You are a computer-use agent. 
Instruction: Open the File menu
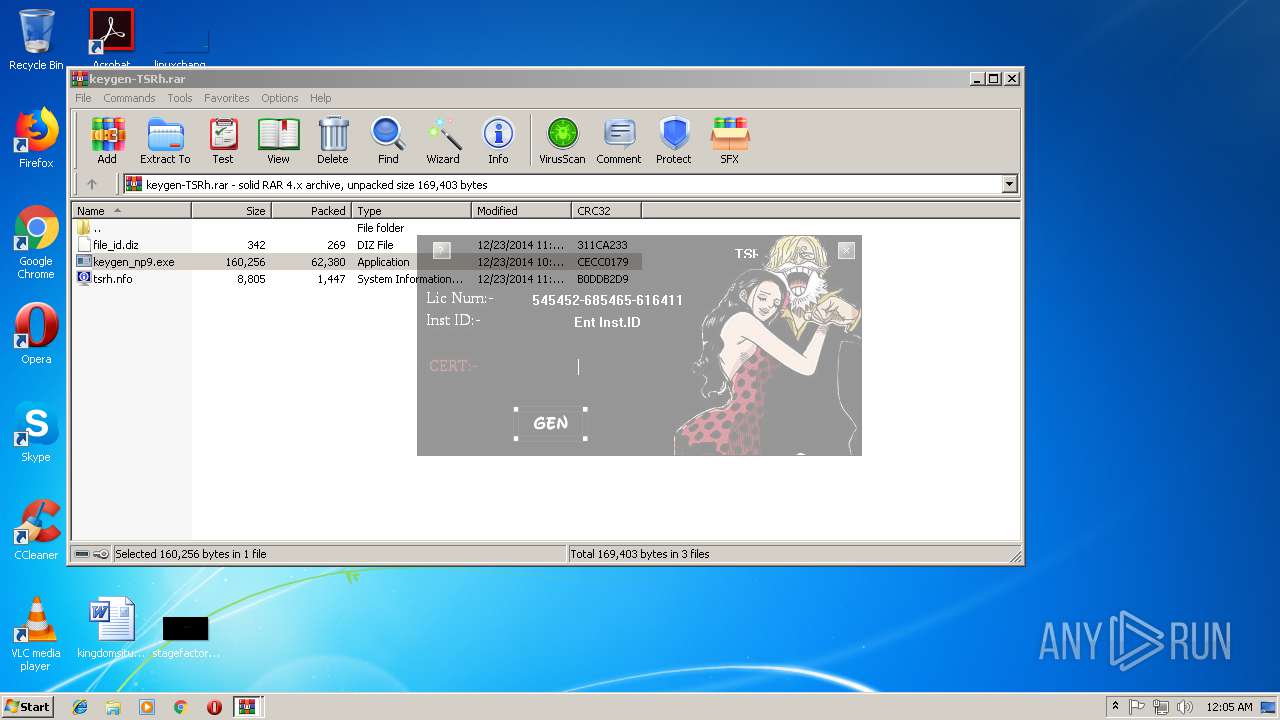pyautogui.click(x=83, y=98)
